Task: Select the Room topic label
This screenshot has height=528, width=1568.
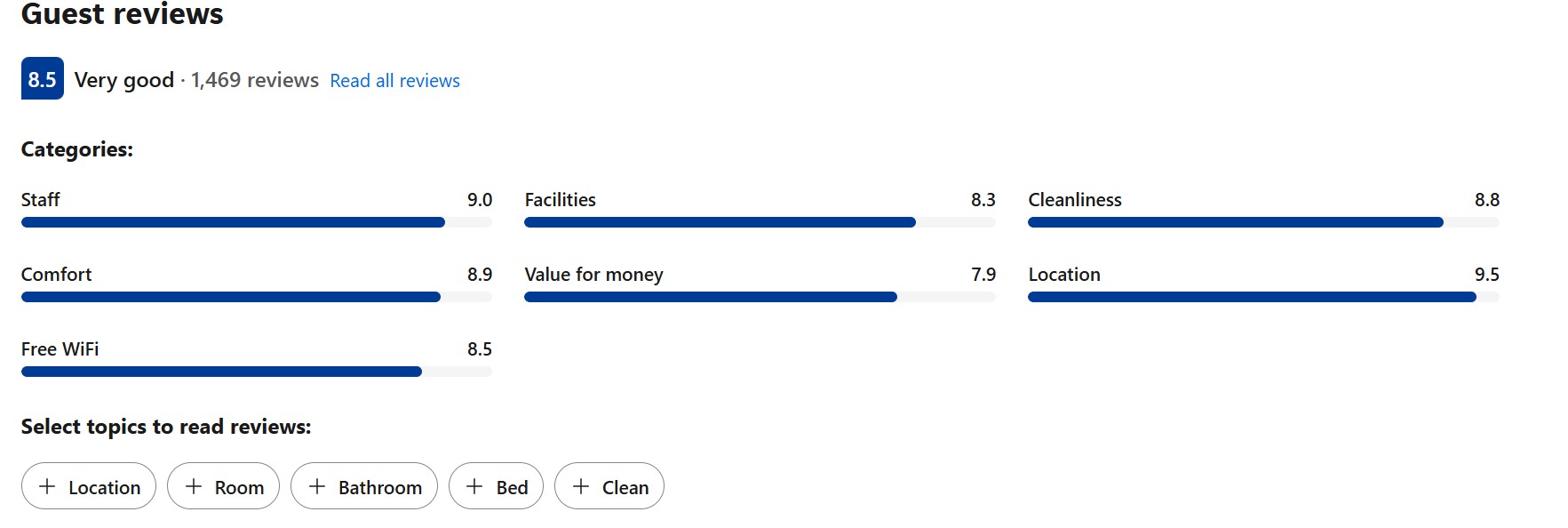Action: tap(239, 488)
